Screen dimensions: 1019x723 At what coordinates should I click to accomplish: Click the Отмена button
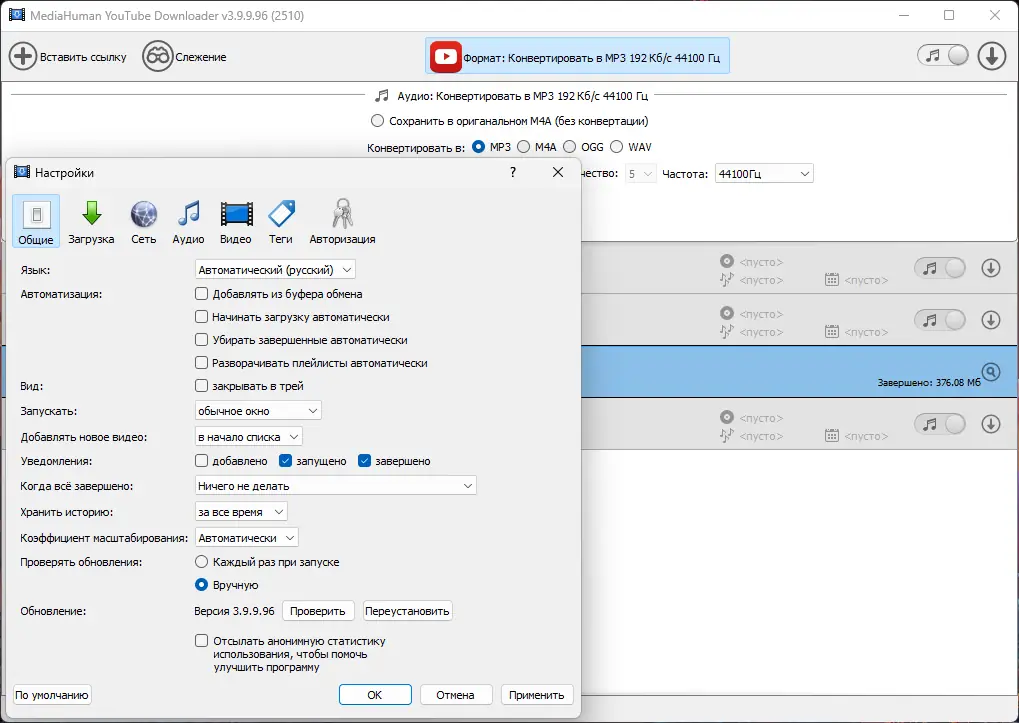456,694
